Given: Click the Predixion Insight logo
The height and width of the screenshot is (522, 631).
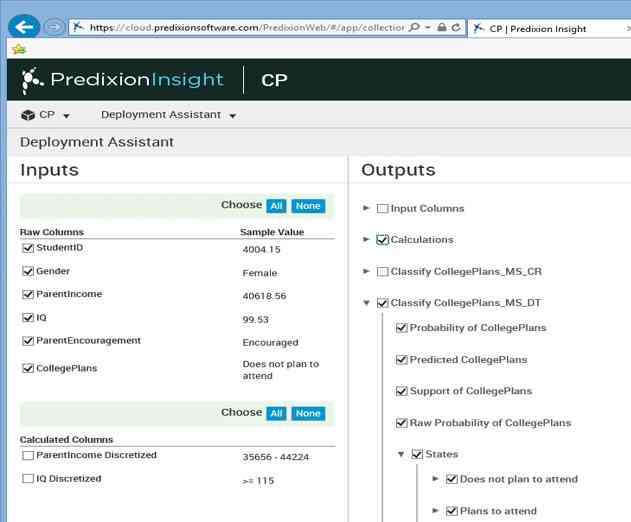Looking at the screenshot, I should pos(122,80).
